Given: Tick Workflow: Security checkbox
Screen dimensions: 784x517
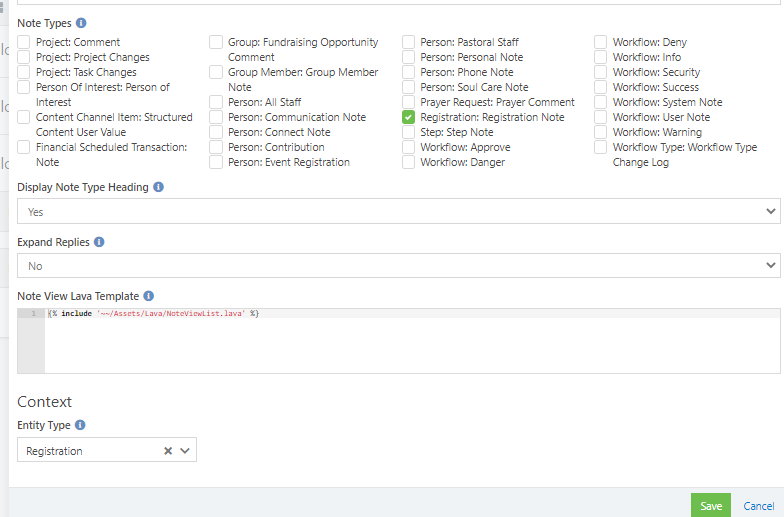Looking at the screenshot, I should pyautogui.click(x=600, y=72).
